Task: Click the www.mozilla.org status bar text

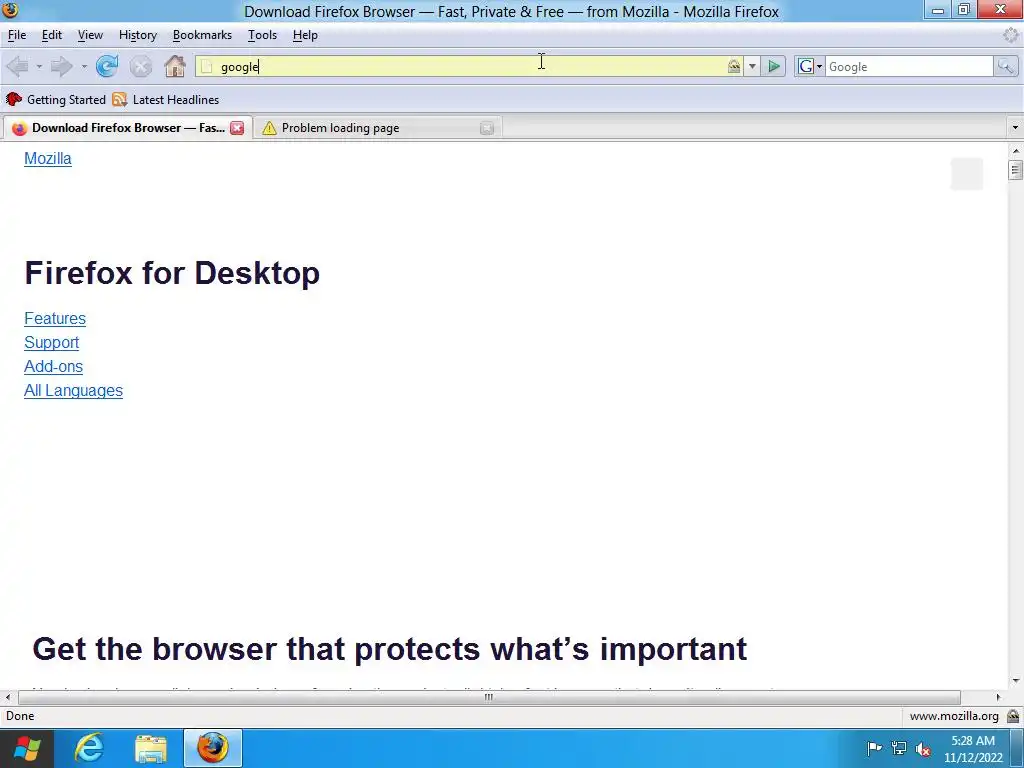Action: click(x=954, y=716)
